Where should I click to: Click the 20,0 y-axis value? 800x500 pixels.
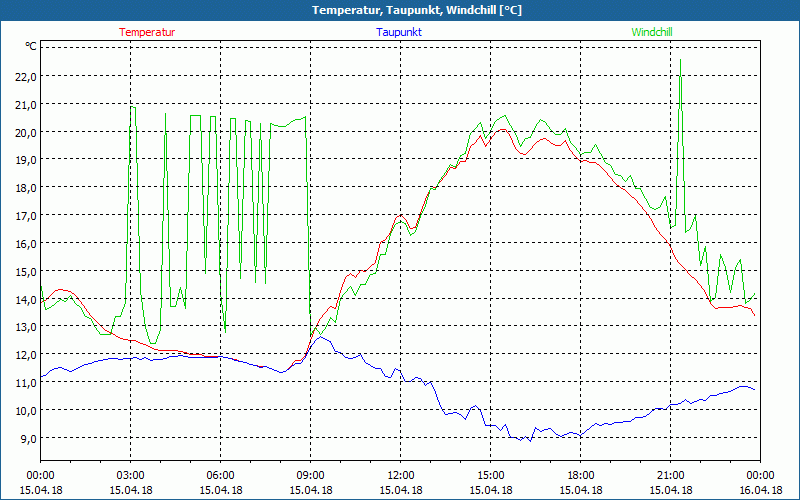point(27,132)
